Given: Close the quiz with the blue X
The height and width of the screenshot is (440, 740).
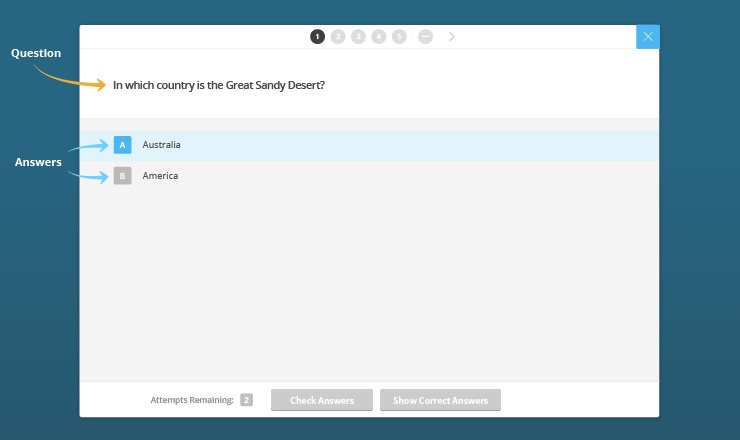Looking at the screenshot, I should coord(648,37).
